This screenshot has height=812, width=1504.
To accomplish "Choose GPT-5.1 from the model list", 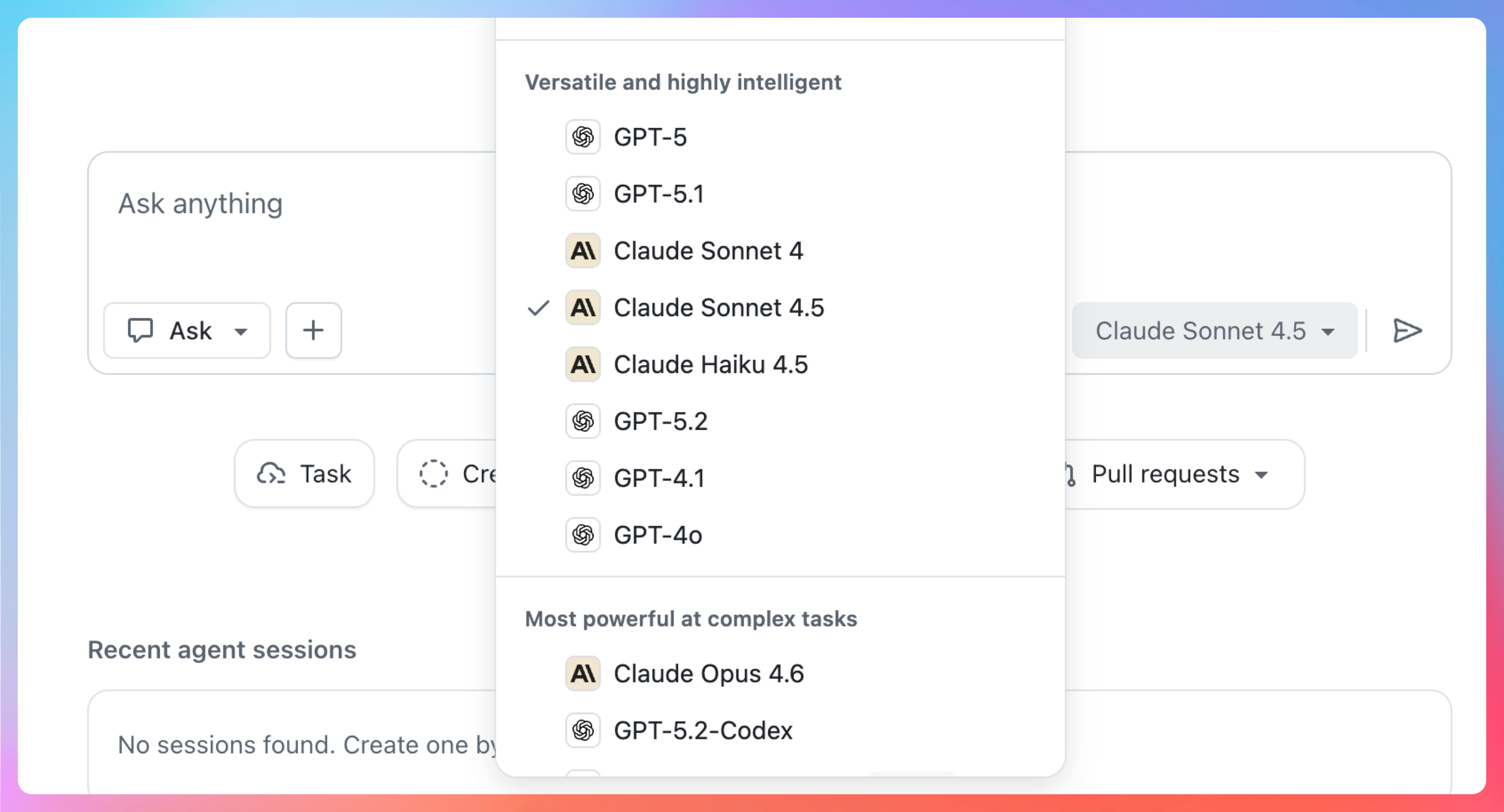I will point(659,194).
